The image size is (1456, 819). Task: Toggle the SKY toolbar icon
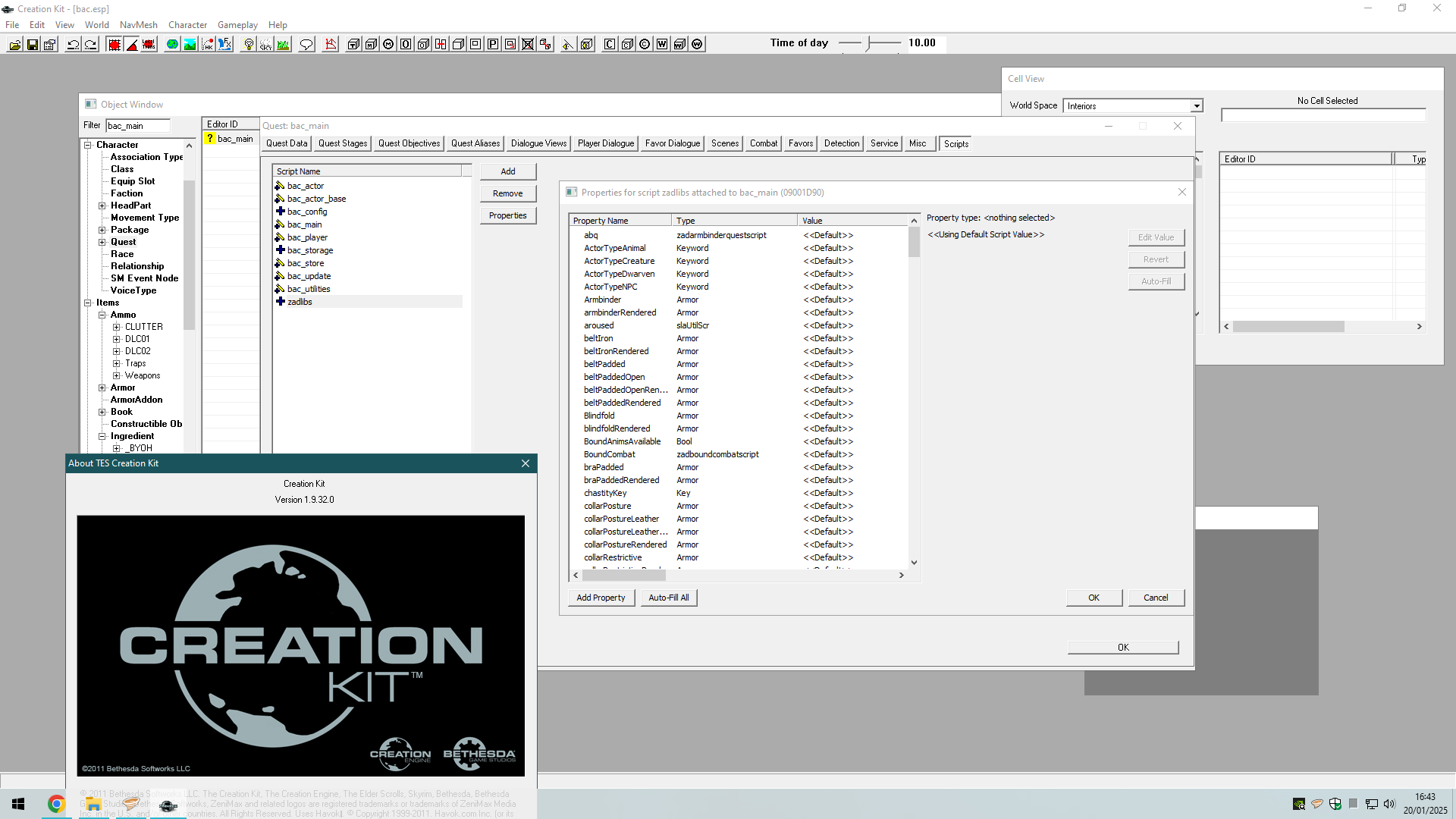[266, 45]
